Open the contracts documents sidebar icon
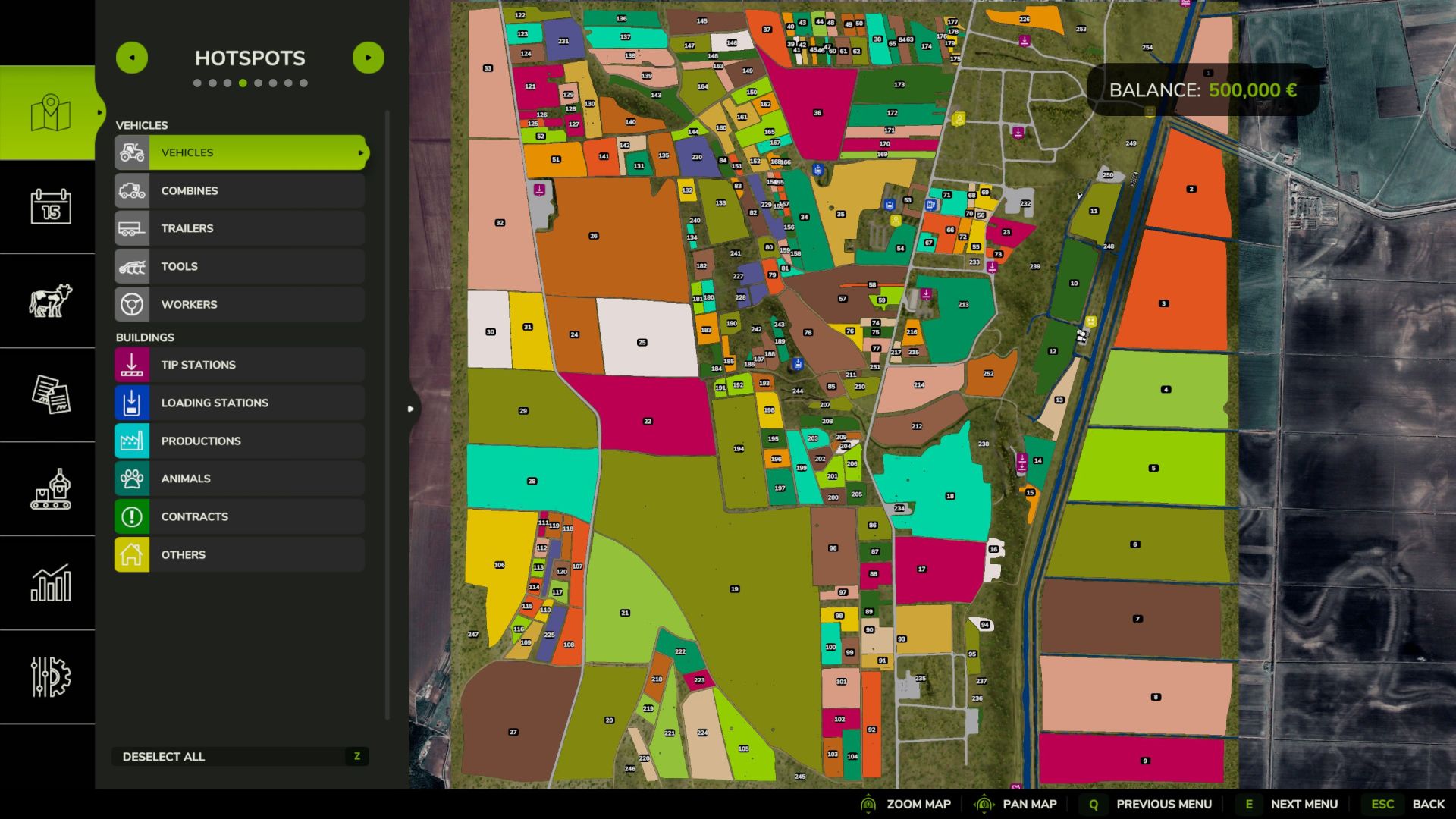Screen dimensions: 1456x819 [x=50, y=394]
